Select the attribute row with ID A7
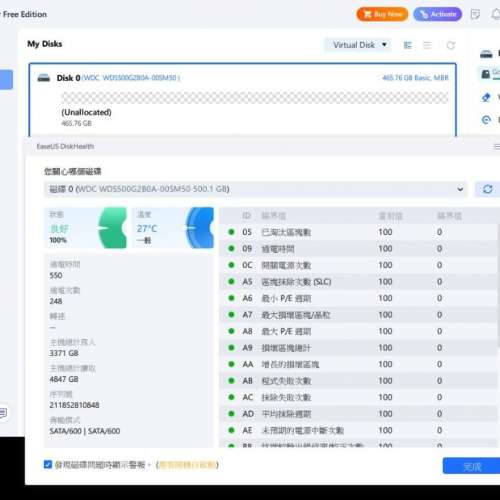The image size is (500, 500). [x=358, y=315]
